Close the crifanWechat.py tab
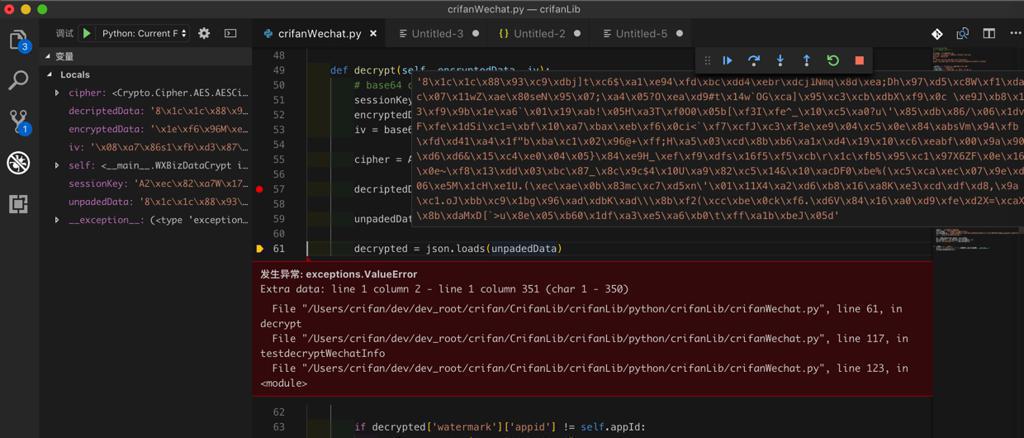Screen dimensions: 1024x438 click(374, 34)
